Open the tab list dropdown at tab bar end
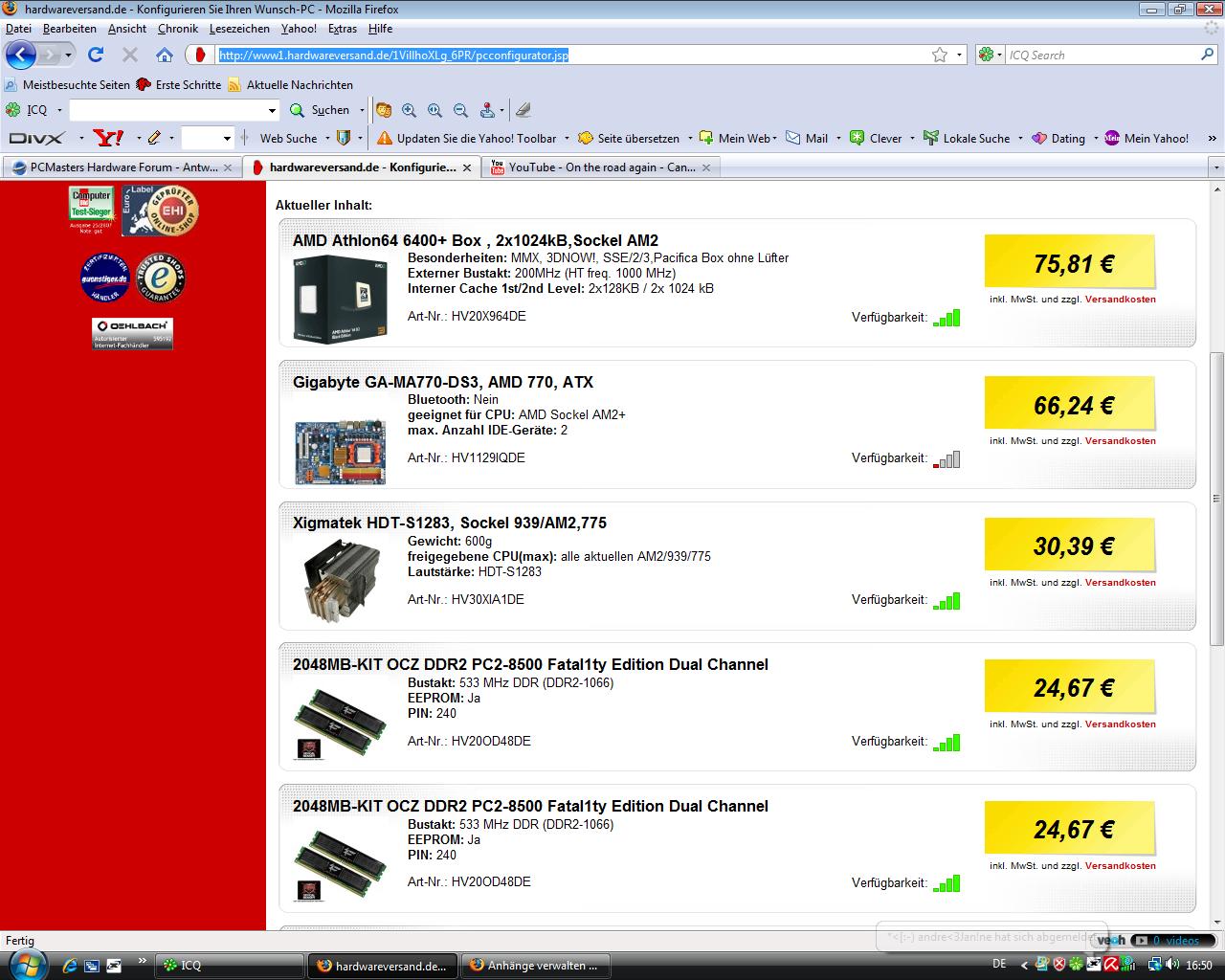The image size is (1225, 980). coord(1216,167)
